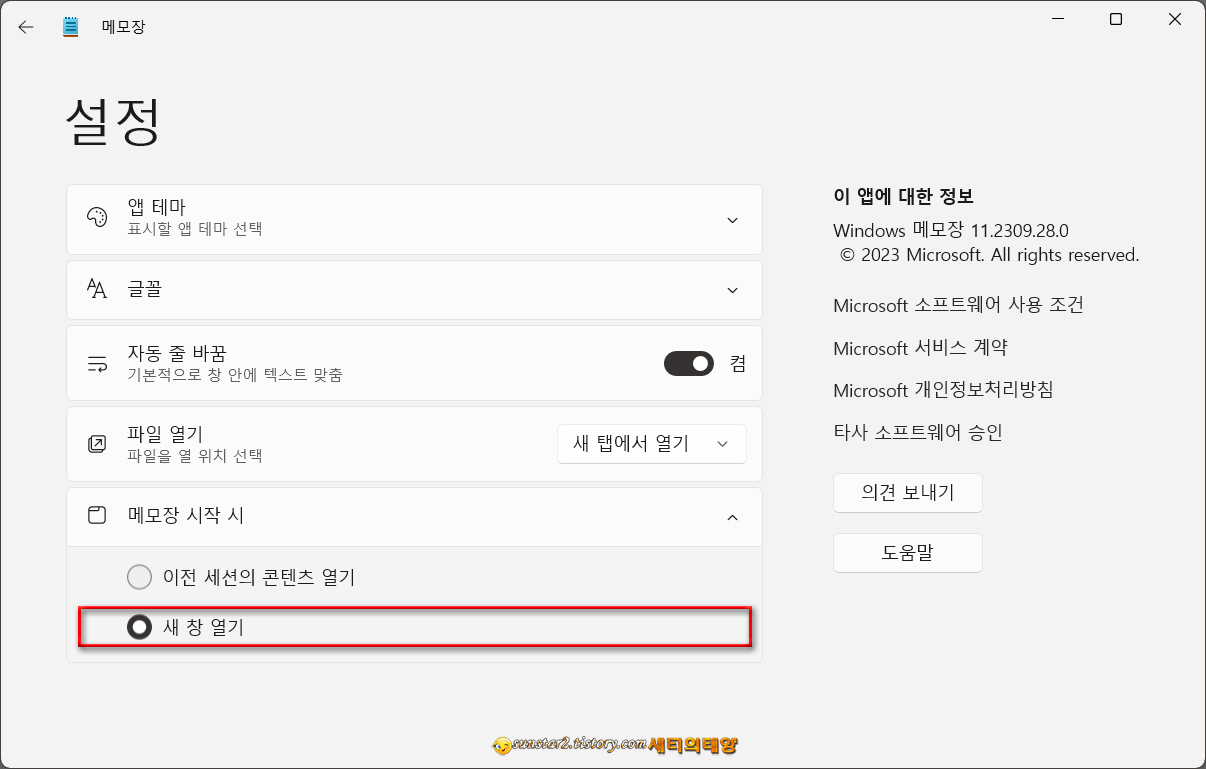Image resolution: width=1206 pixels, height=769 pixels.
Task: Toggle off 자동 줄 바꿈 switch
Action: tap(688, 363)
